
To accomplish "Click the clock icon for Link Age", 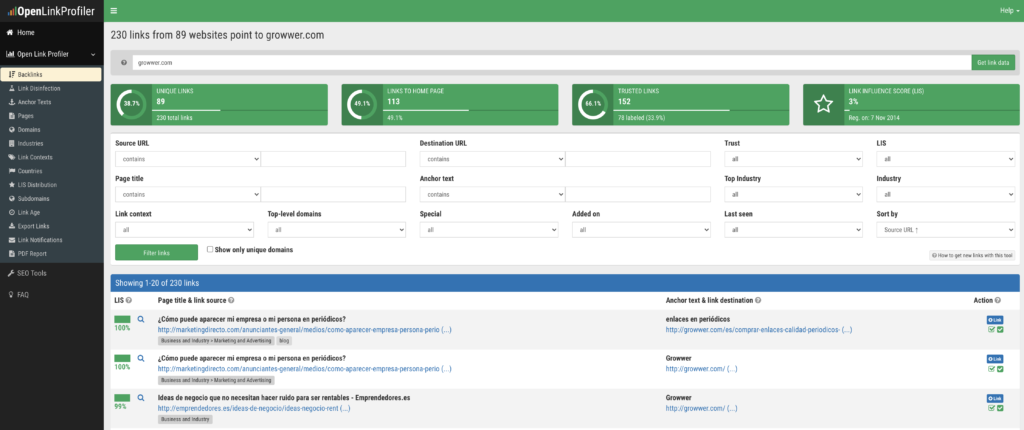I will tap(12, 212).
